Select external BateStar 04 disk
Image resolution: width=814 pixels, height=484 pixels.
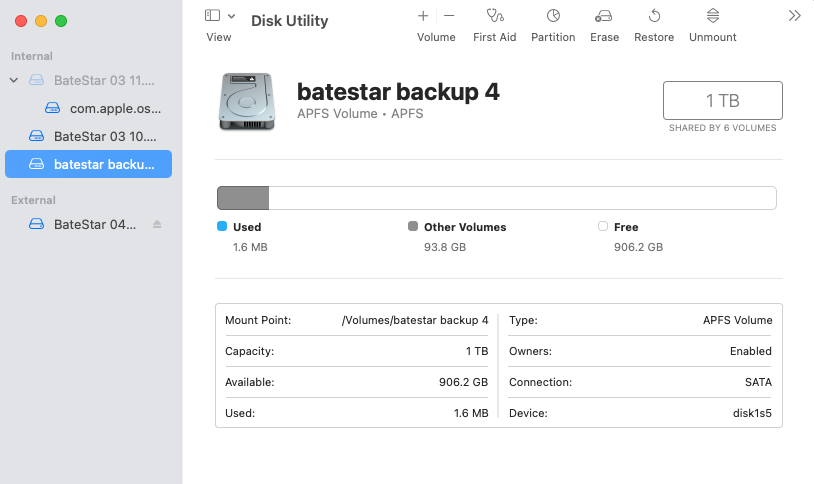click(88, 224)
